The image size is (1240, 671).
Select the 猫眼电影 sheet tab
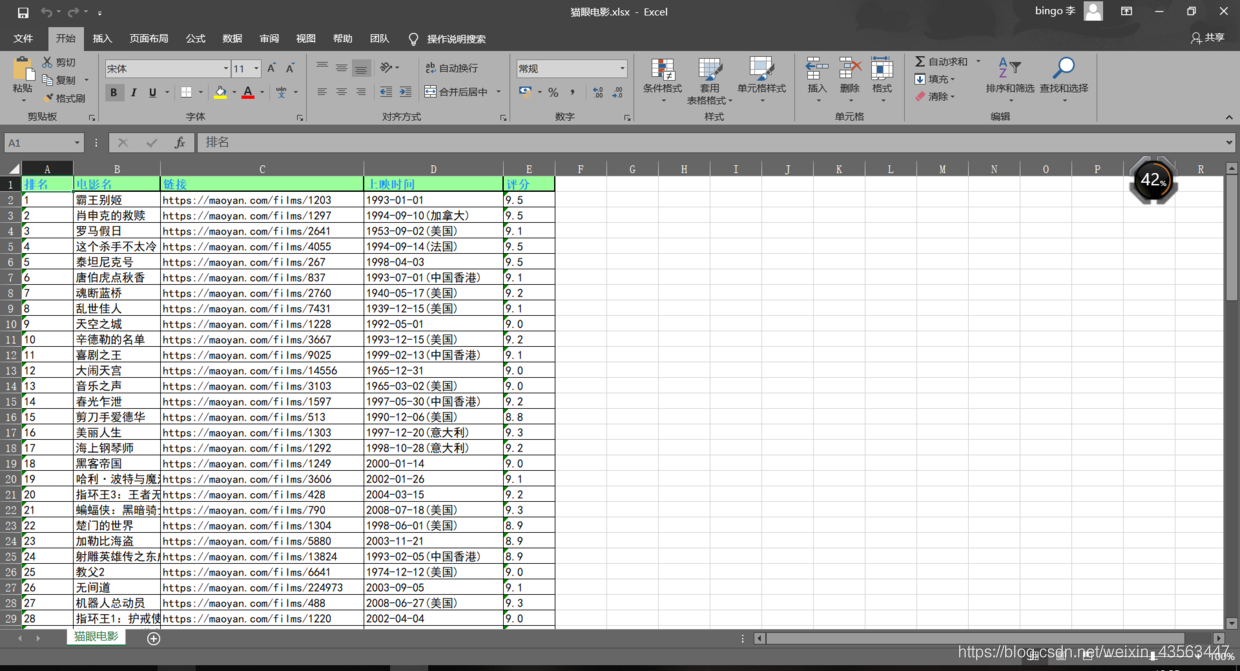(x=96, y=637)
